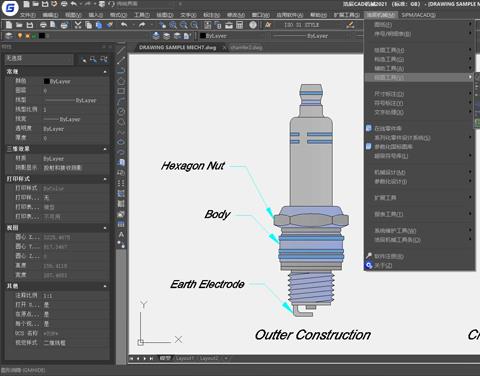Select the rectangle draw tool
Image resolution: width=480 pixels, height=376 pixels.
point(121,91)
